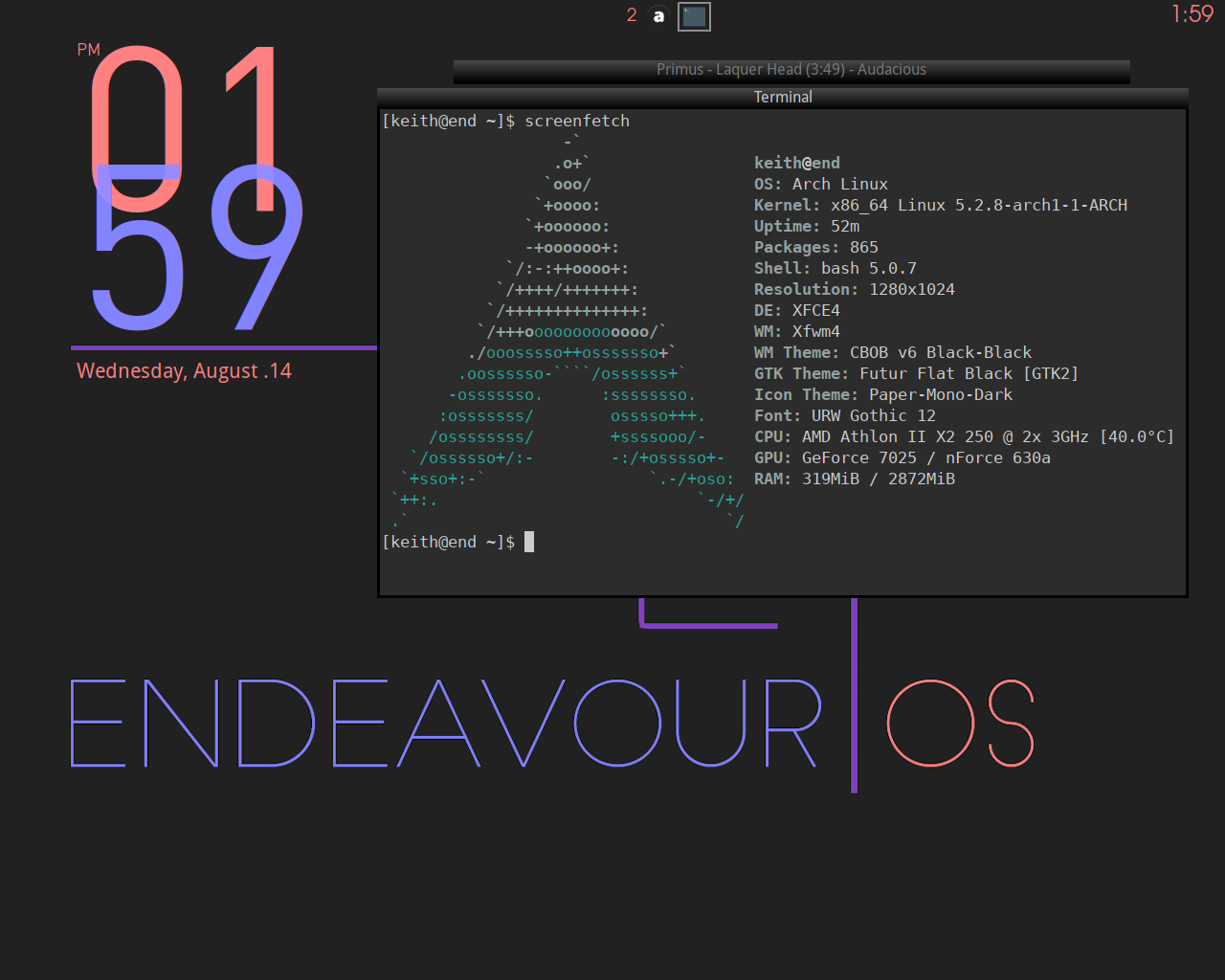The image size is (1225, 980).
Task: Click the 'Wednesday, August .14' date text
Action: pos(184,371)
